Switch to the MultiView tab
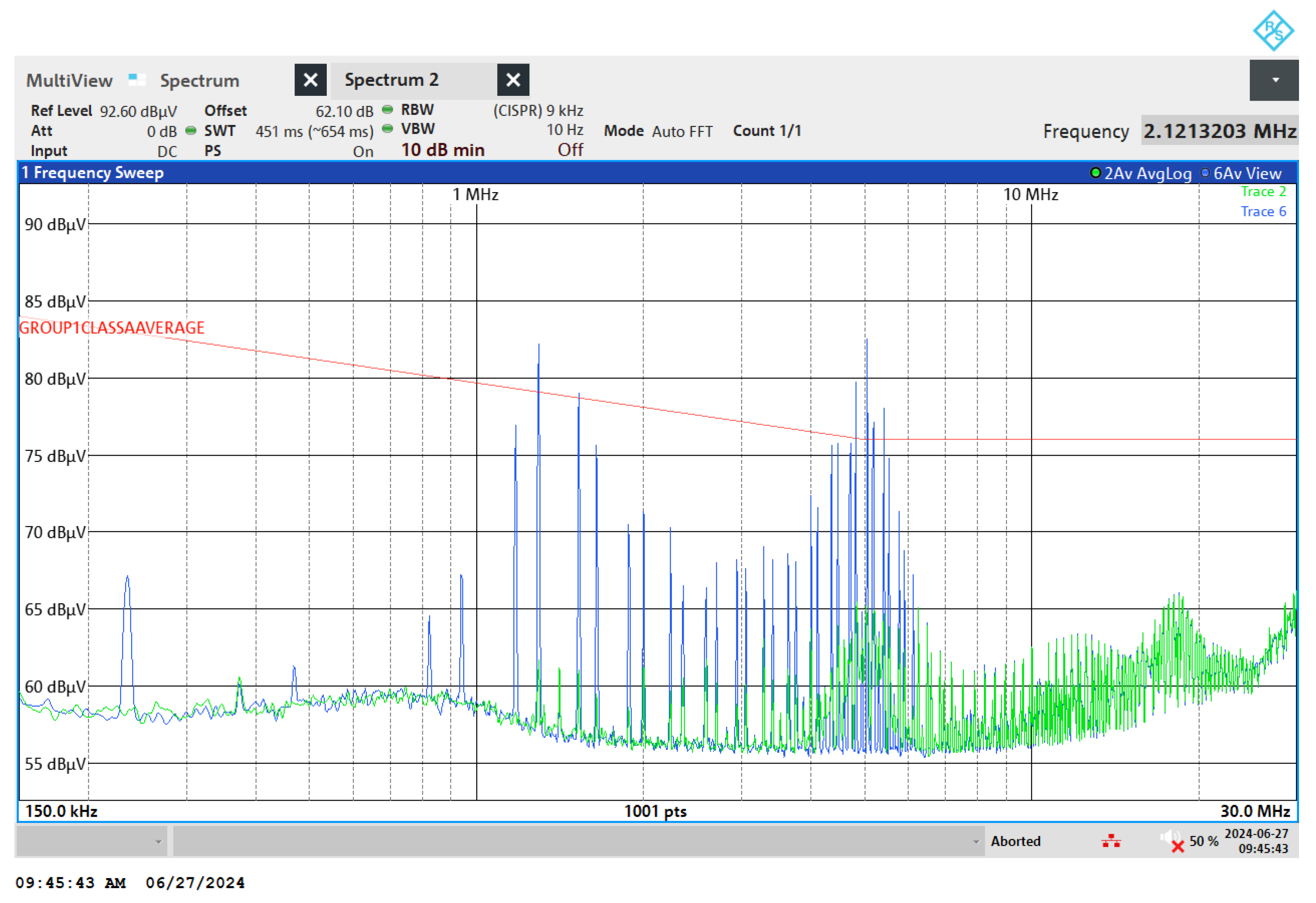This screenshot has width=1316, height=903. [x=69, y=81]
